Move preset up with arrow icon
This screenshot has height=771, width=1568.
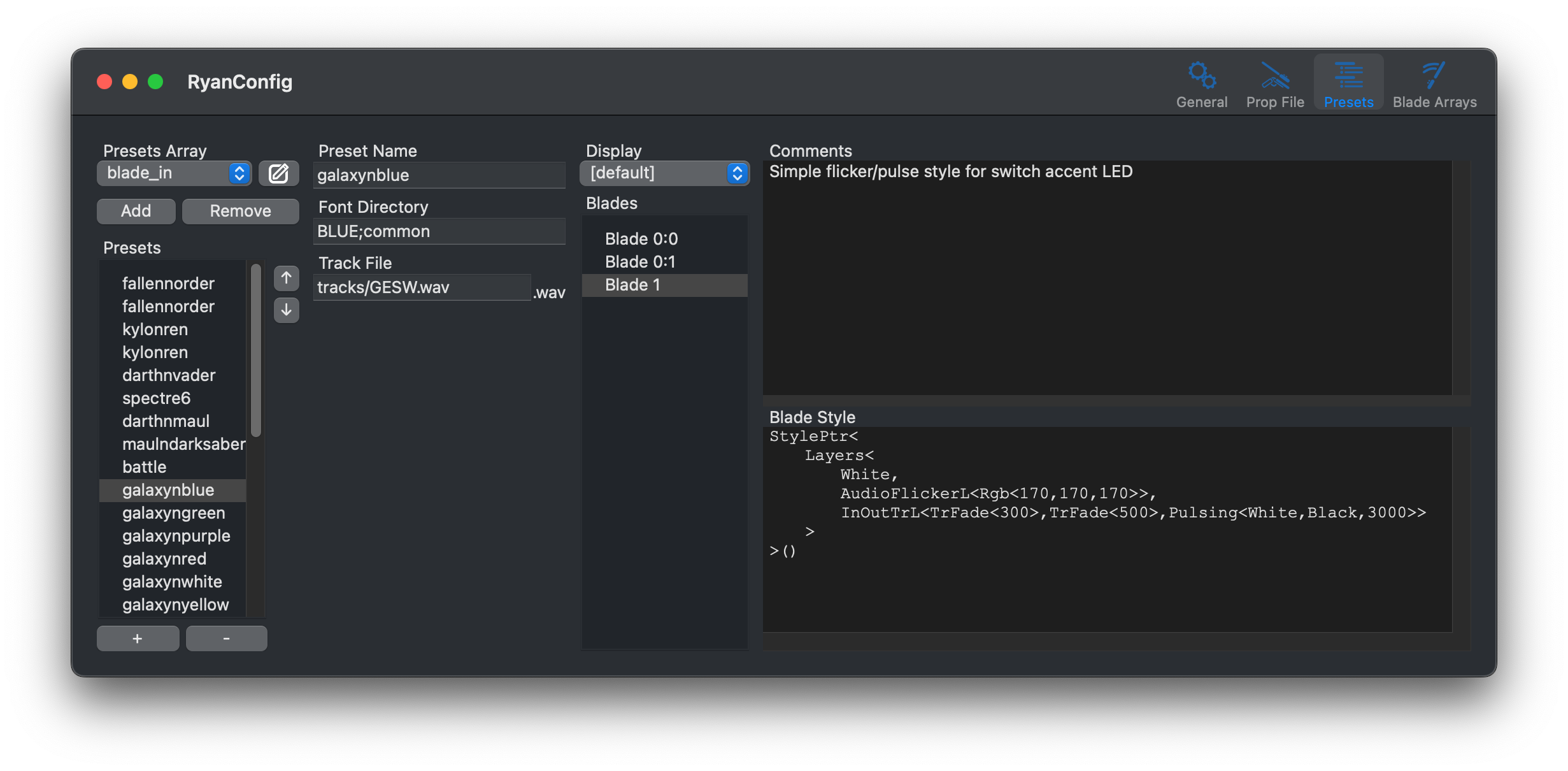[x=286, y=278]
